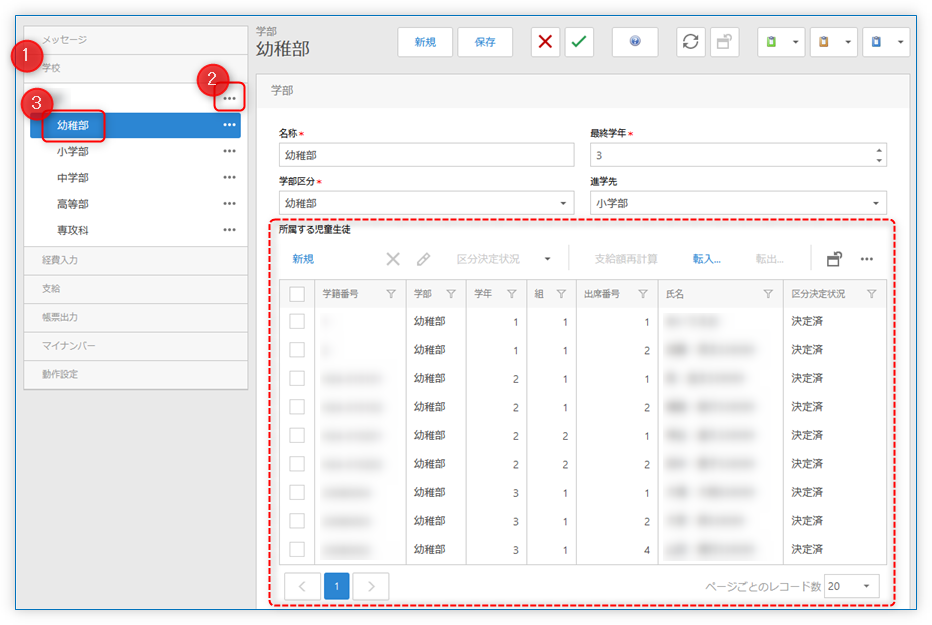Click the 新規 link in the student grid toolbar
The image size is (932, 625).
click(x=303, y=259)
